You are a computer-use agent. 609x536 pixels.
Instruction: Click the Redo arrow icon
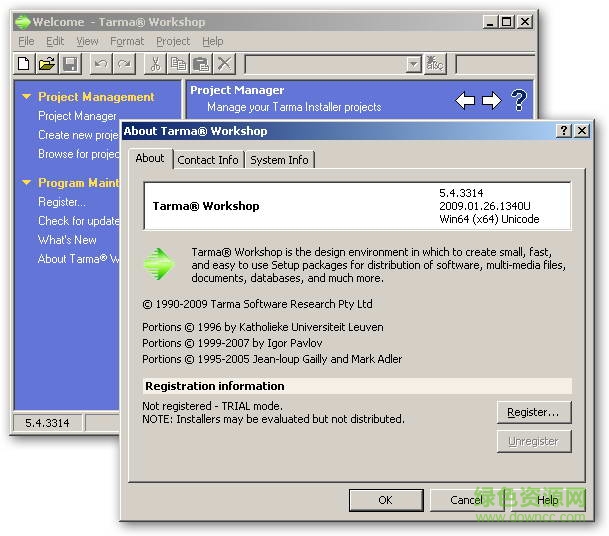pos(124,64)
